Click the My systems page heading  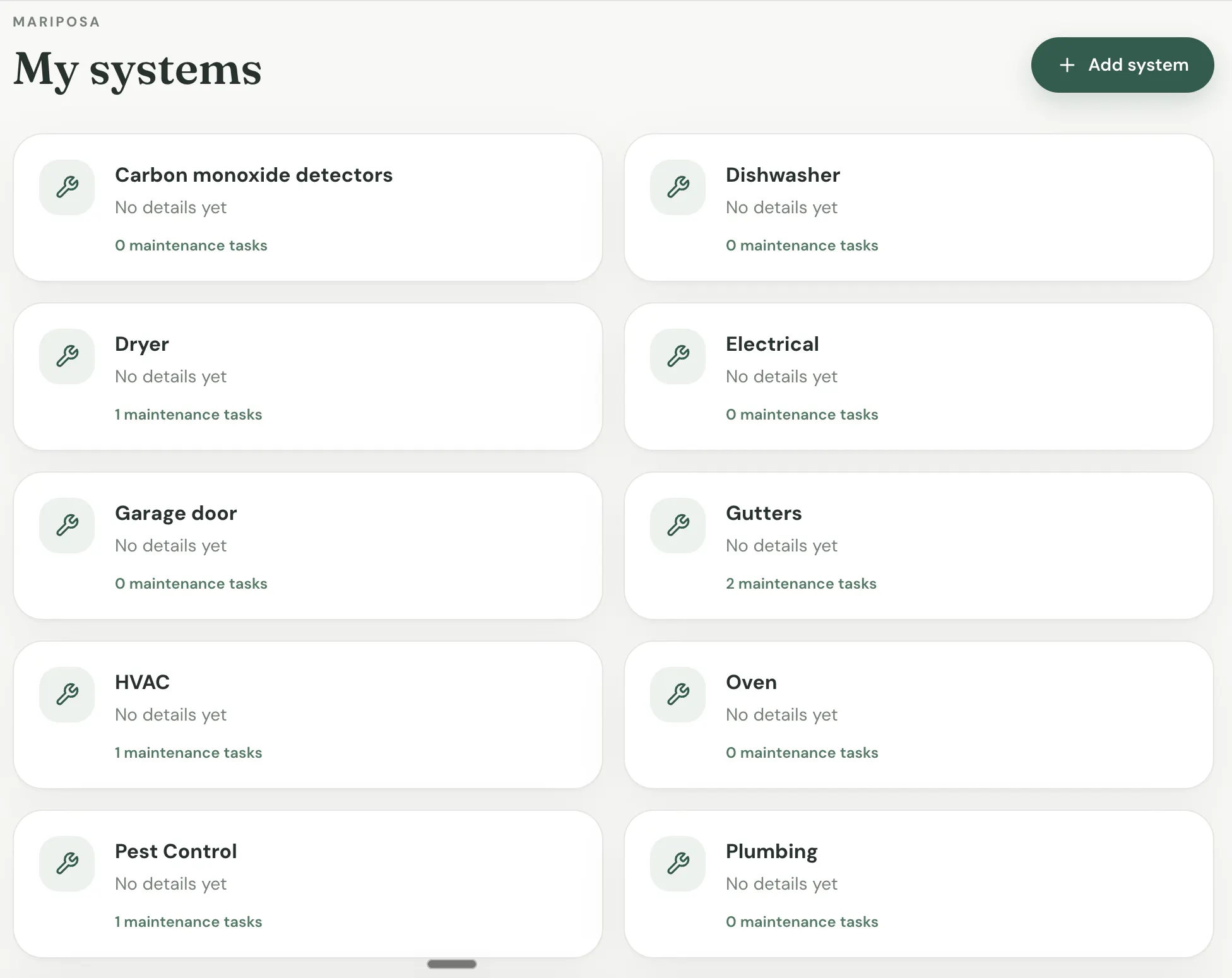click(x=138, y=69)
